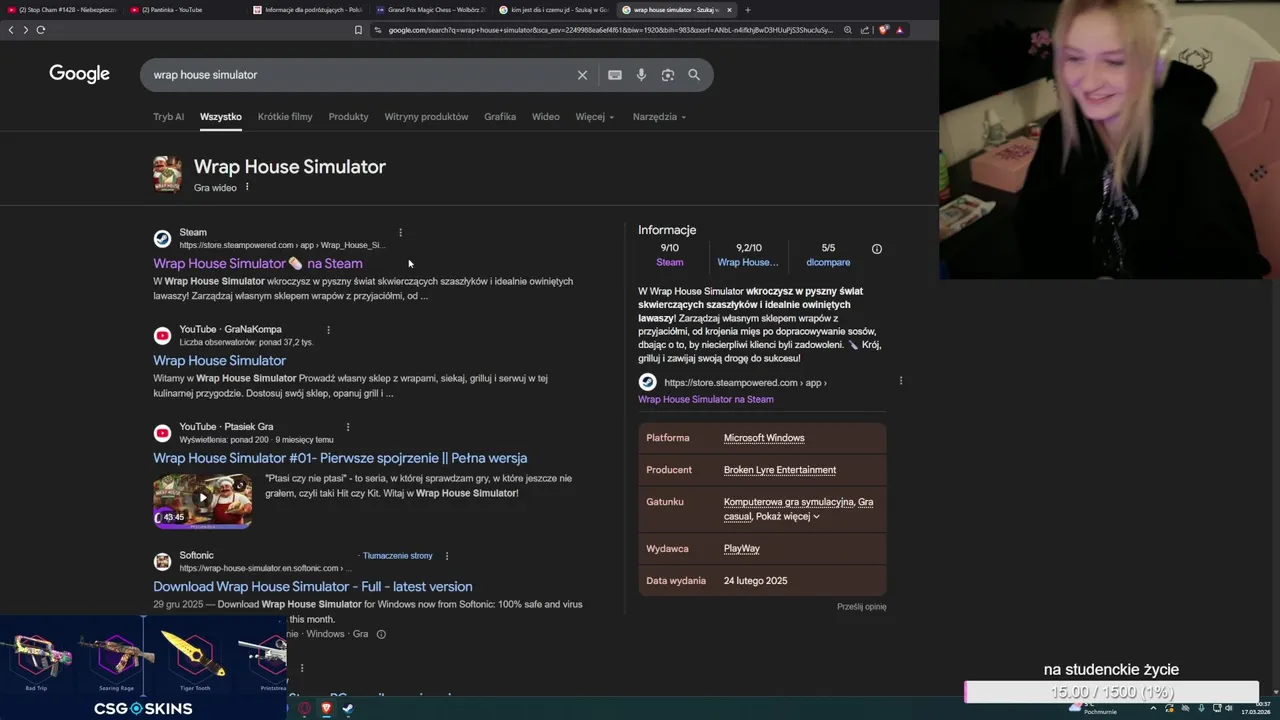Open 'Microsoft Windows' platform link
This screenshot has height=720, width=1280.
point(764,438)
